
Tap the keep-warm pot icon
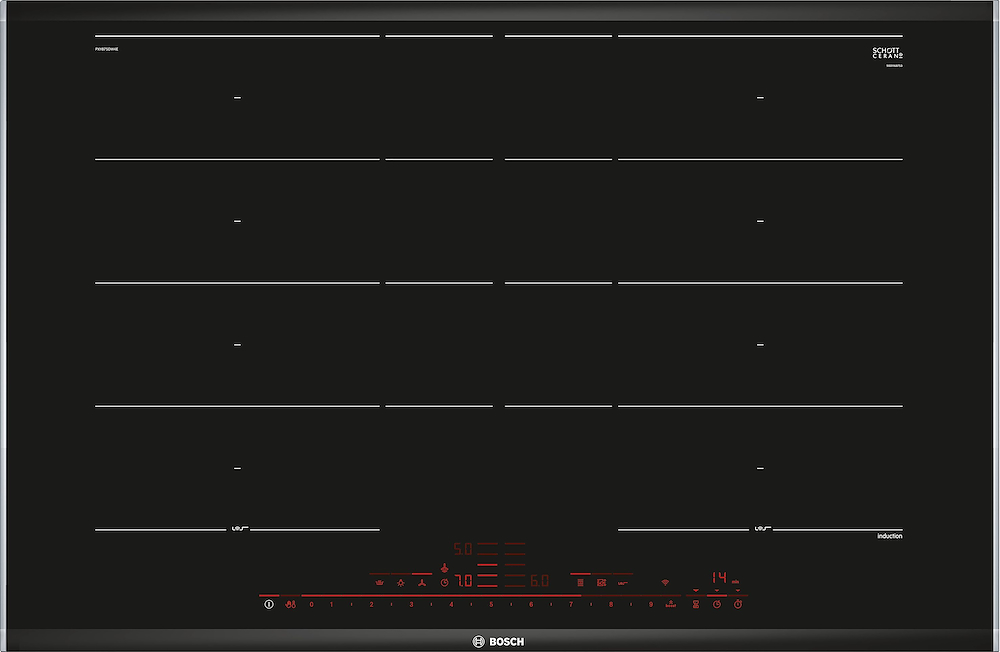pos(379,582)
